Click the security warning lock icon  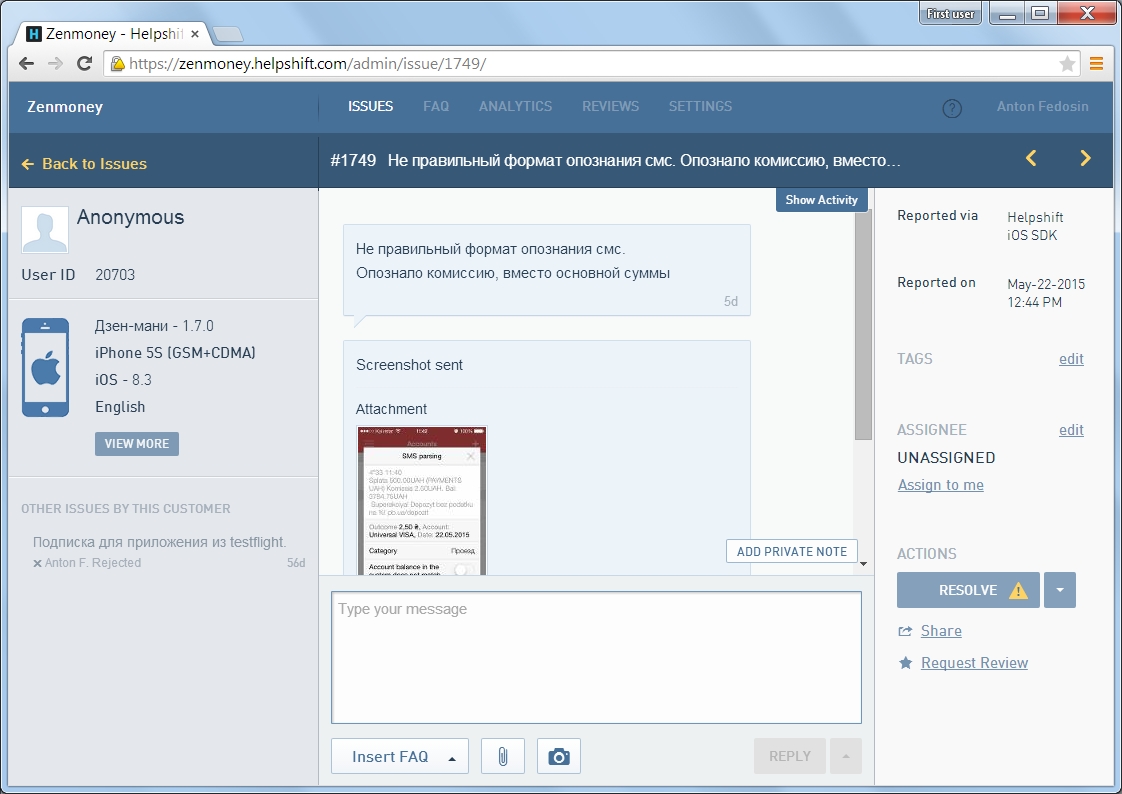(x=118, y=64)
